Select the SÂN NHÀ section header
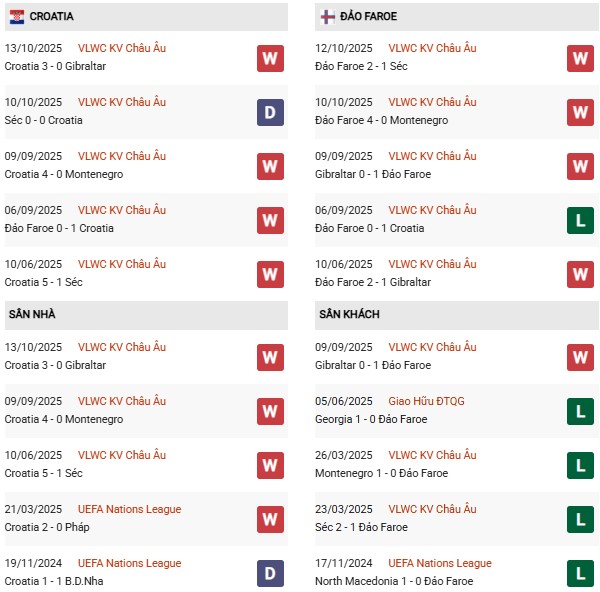This screenshot has height=592, width=600. click(30, 314)
